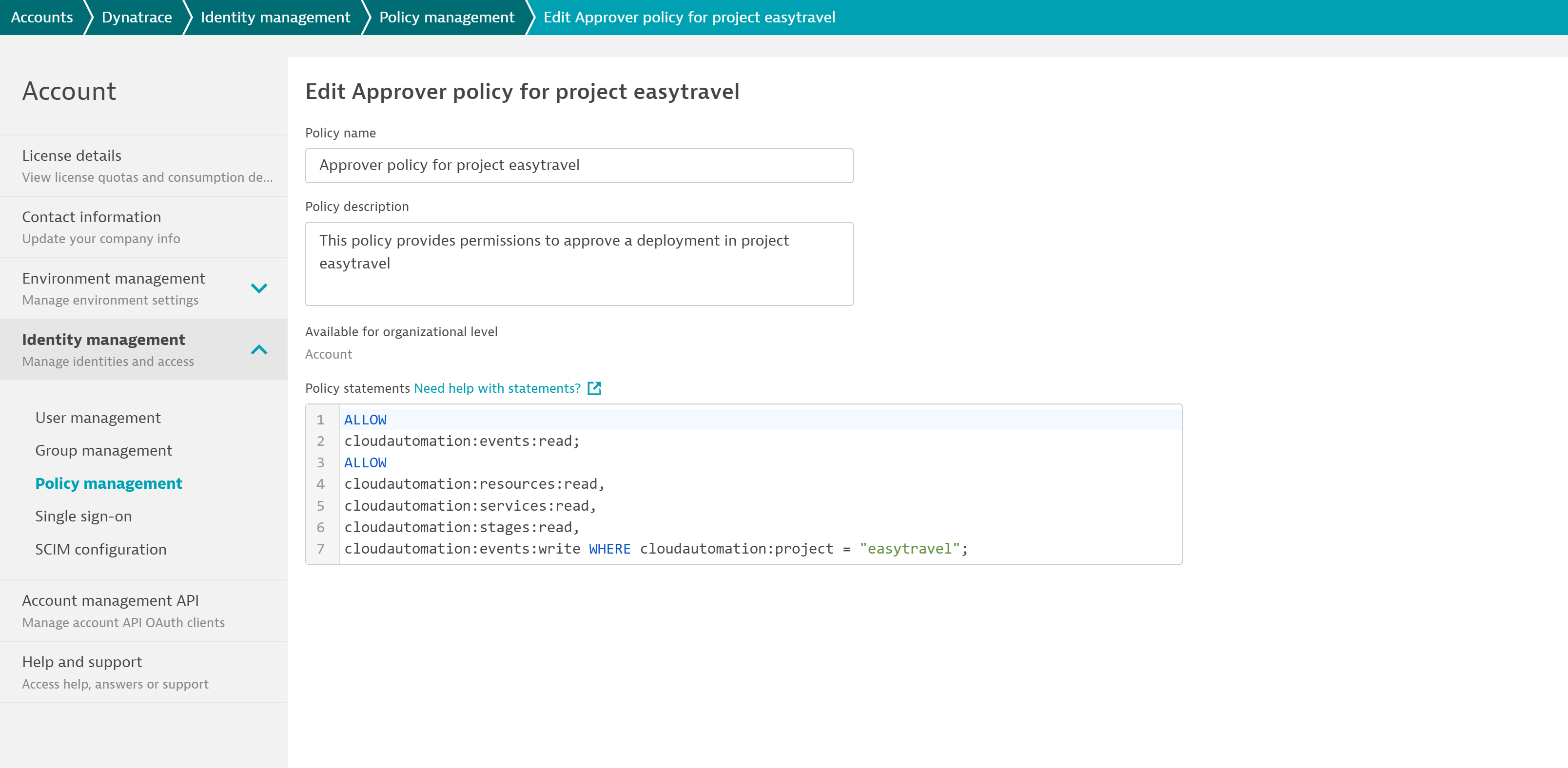Focus the Policy description text area

[579, 264]
